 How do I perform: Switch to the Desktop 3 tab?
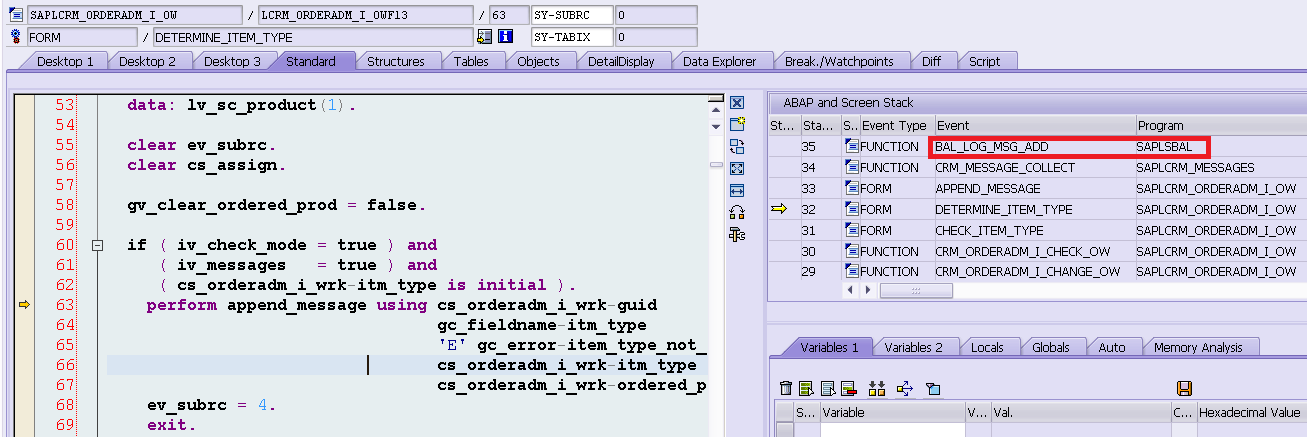pyautogui.click(x=232, y=61)
